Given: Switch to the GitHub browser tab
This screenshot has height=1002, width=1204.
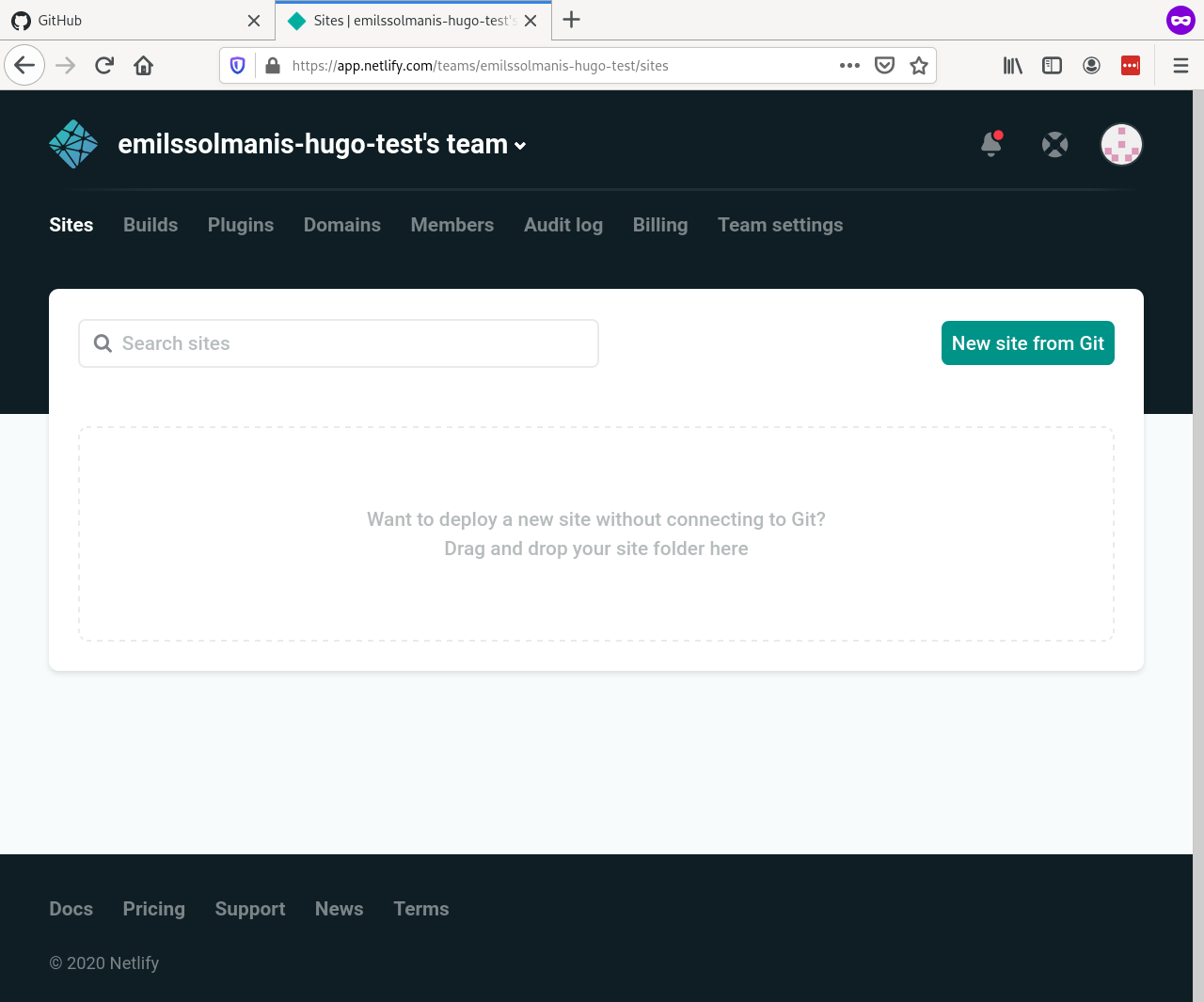Looking at the screenshot, I should tap(137, 20).
